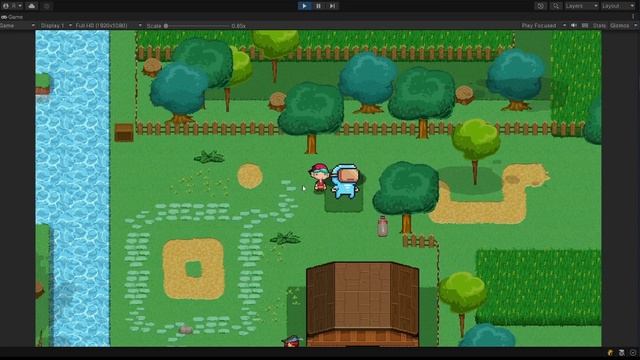Open the Unity account dropdown
Screen dimensions: 640x360
point(13,6)
